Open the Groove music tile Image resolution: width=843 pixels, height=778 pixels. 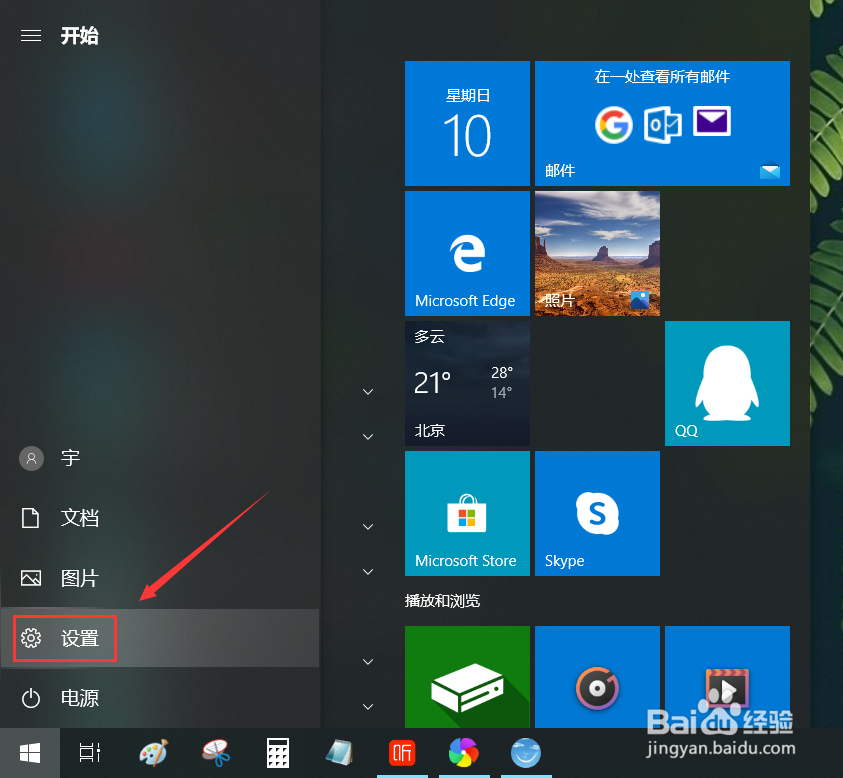(597, 677)
